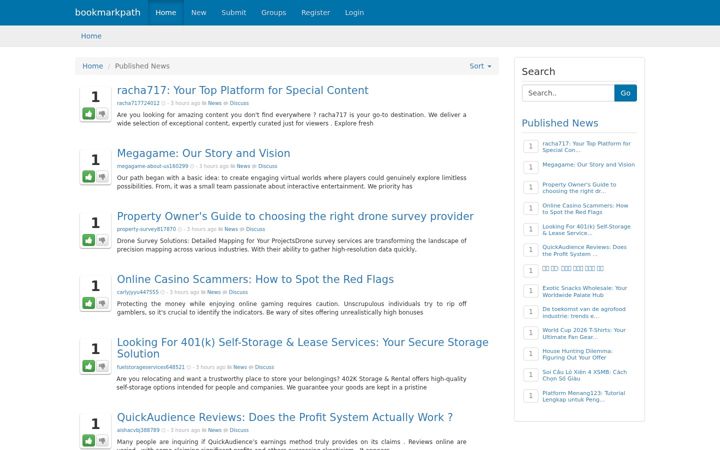Click Discuss link under QuickAudience post
The image size is (720, 450).
(239, 430)
